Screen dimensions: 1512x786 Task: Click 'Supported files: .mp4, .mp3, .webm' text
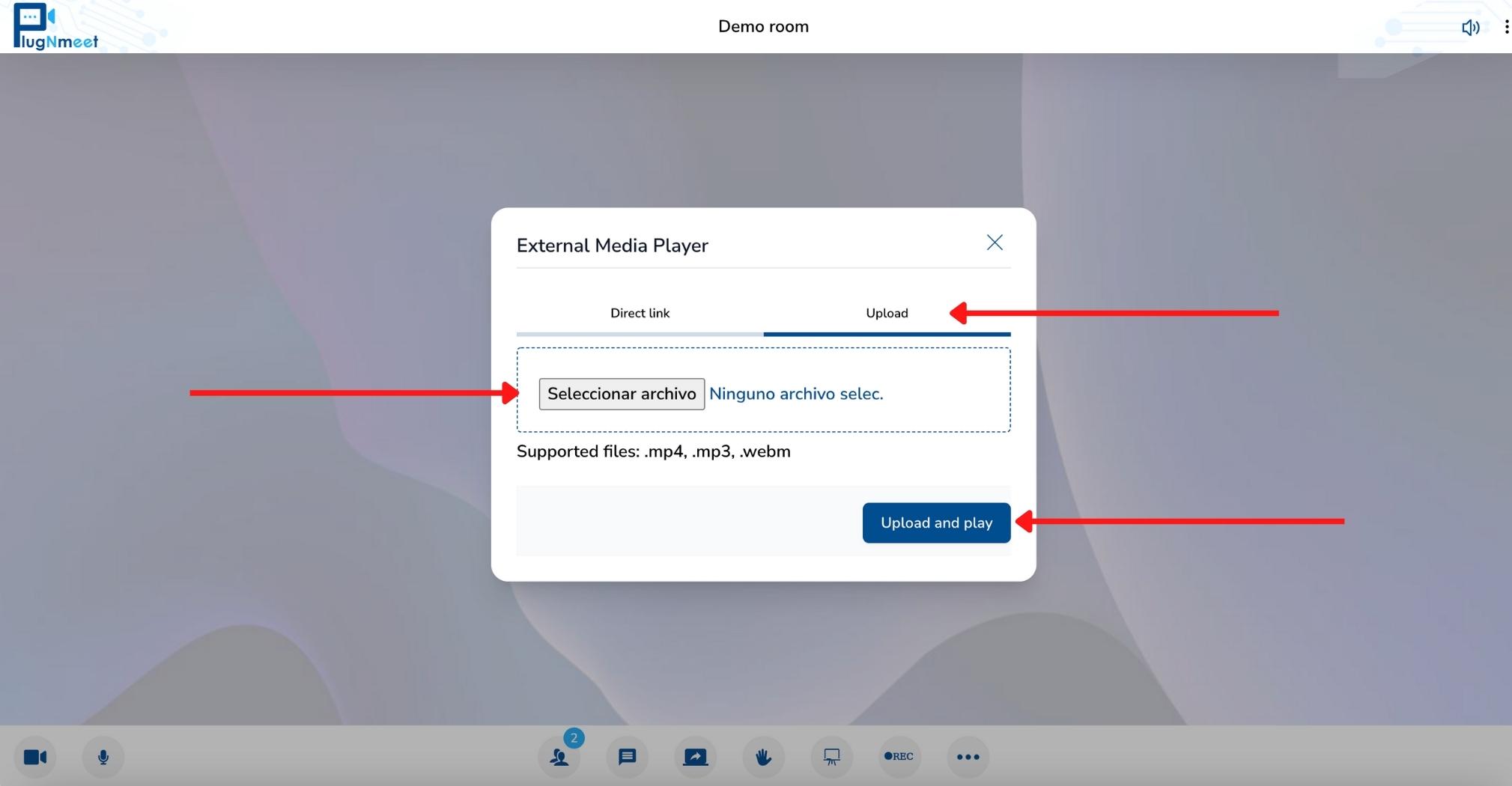[654, 451]
